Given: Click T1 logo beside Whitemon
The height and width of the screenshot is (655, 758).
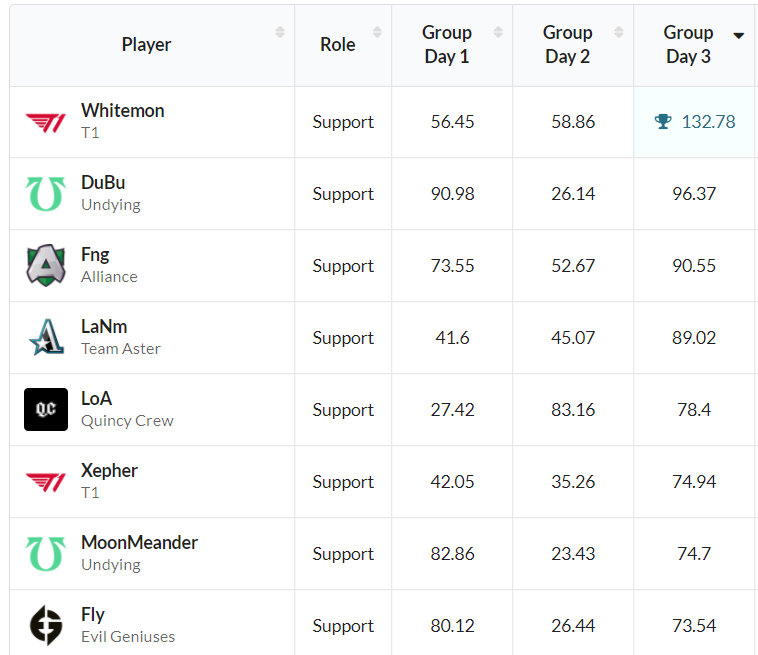Looking at the screenshot, I should click(46, 122).
